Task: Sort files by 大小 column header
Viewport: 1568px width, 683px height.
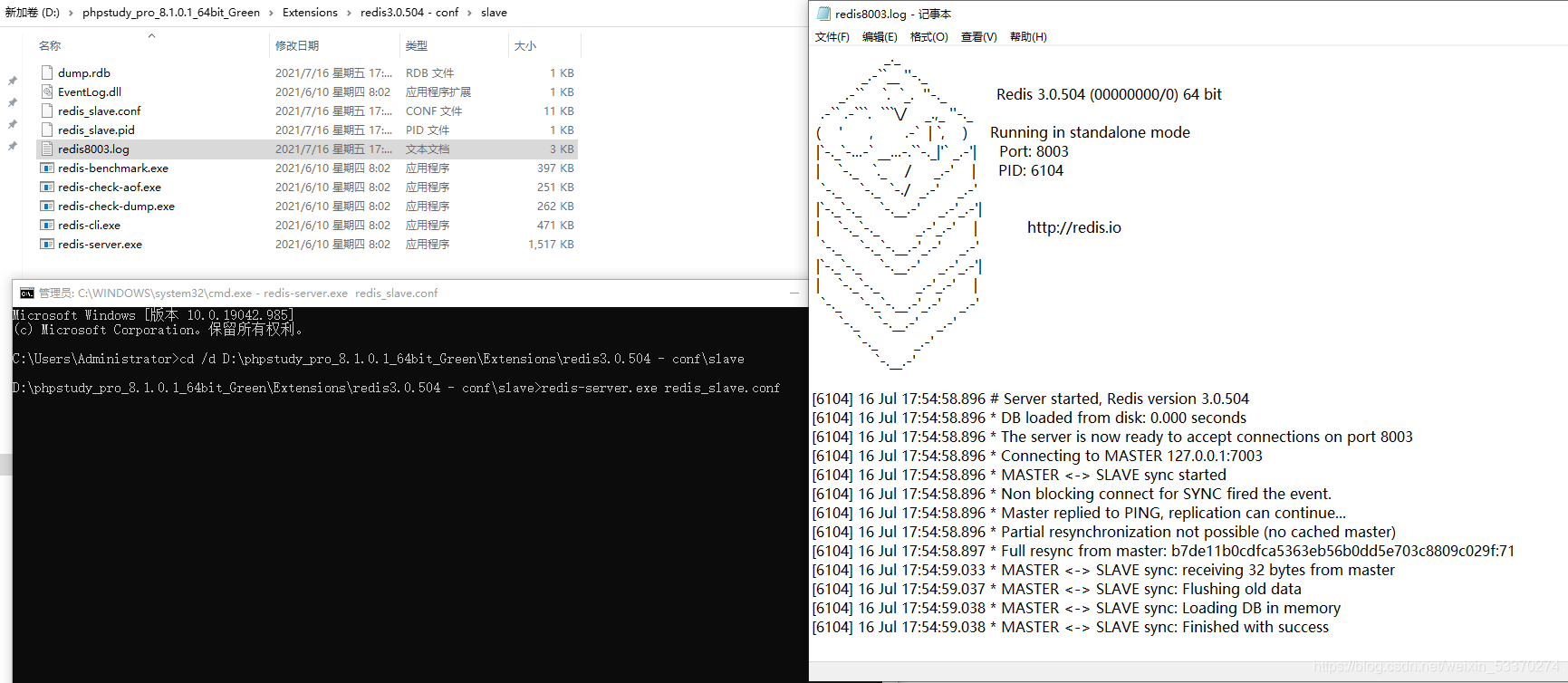Action: tap(525, 46)
